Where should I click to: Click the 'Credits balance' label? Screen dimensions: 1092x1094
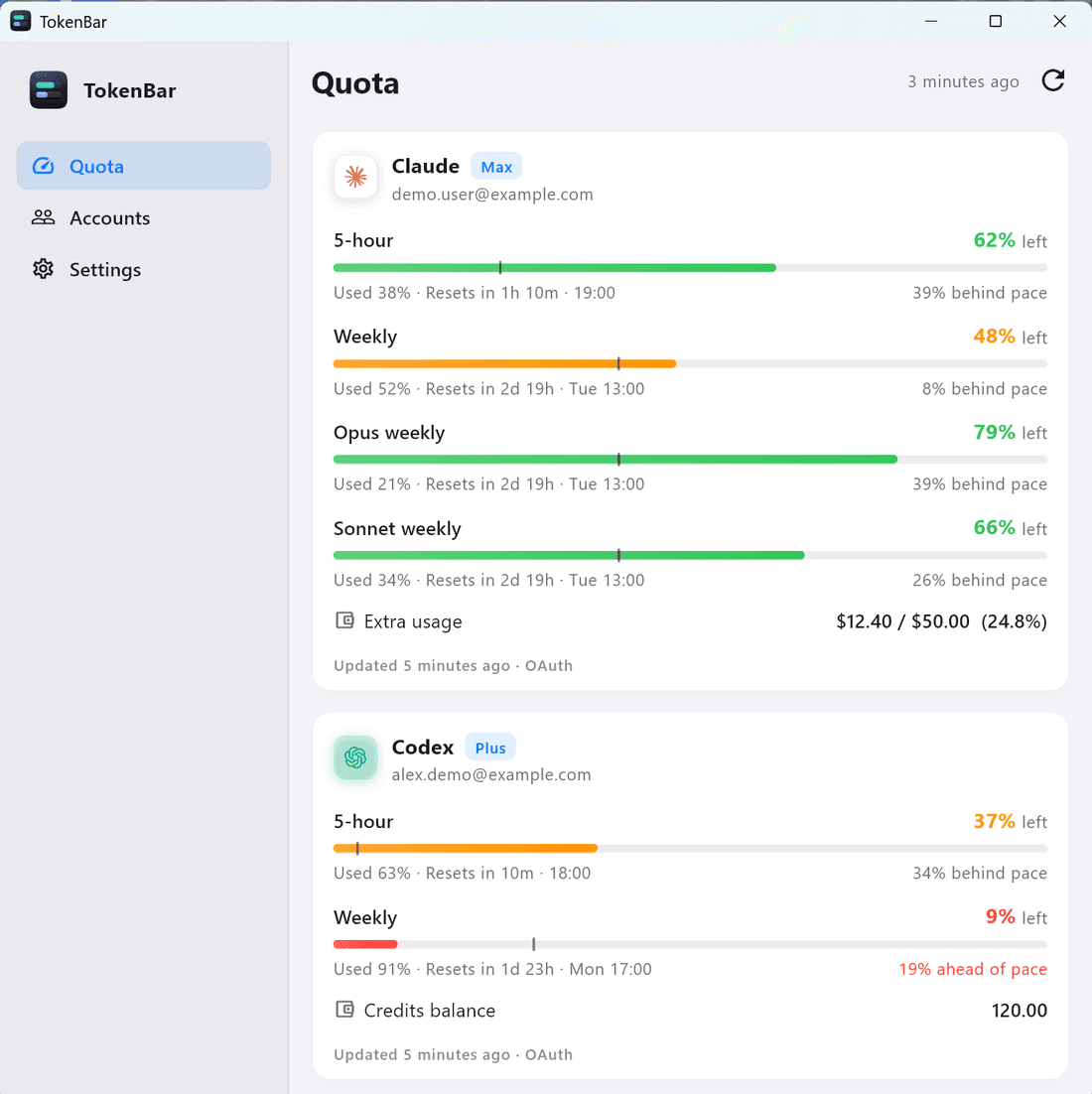430,1011
